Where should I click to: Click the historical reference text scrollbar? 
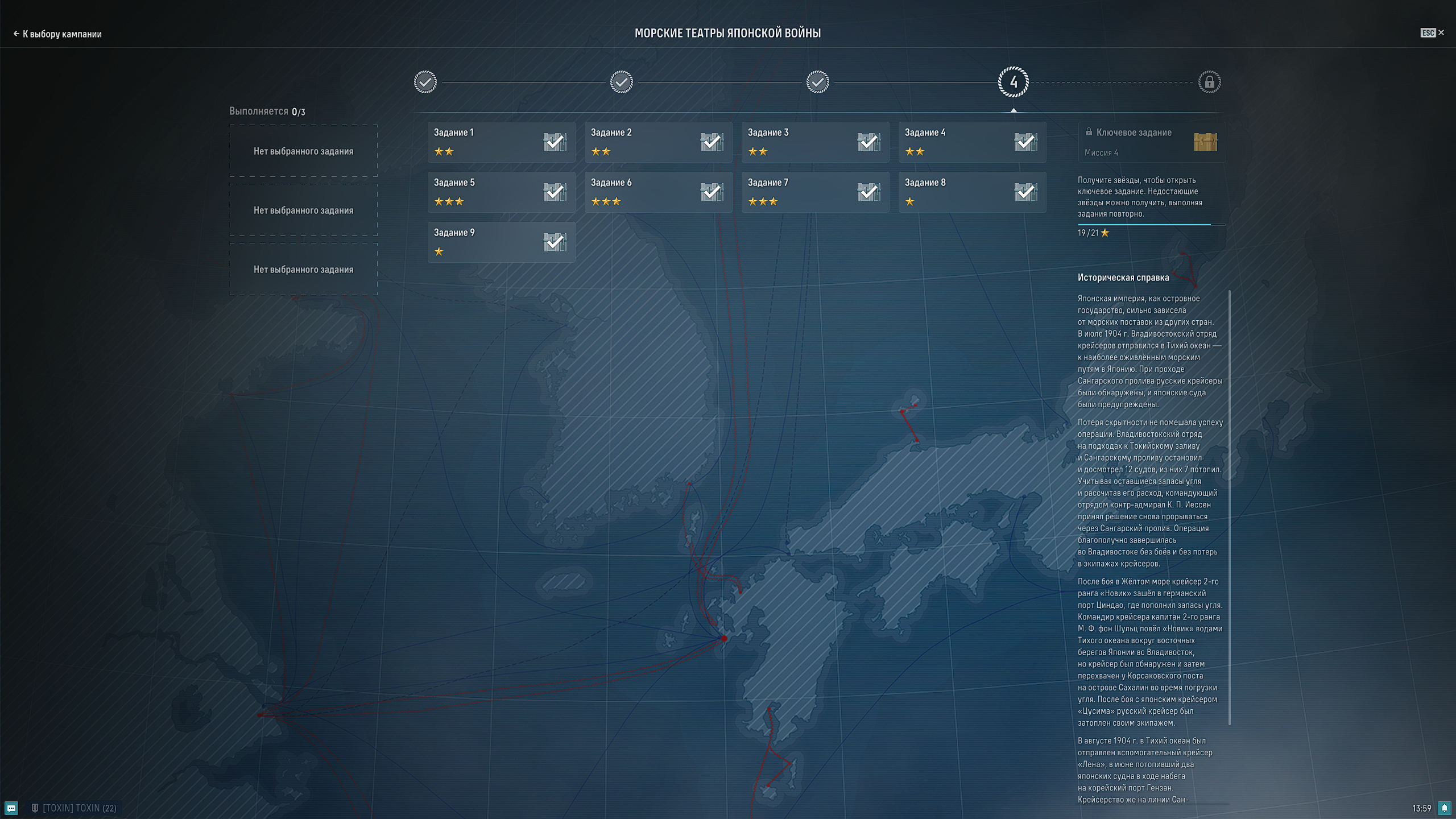pos(1229,506)
